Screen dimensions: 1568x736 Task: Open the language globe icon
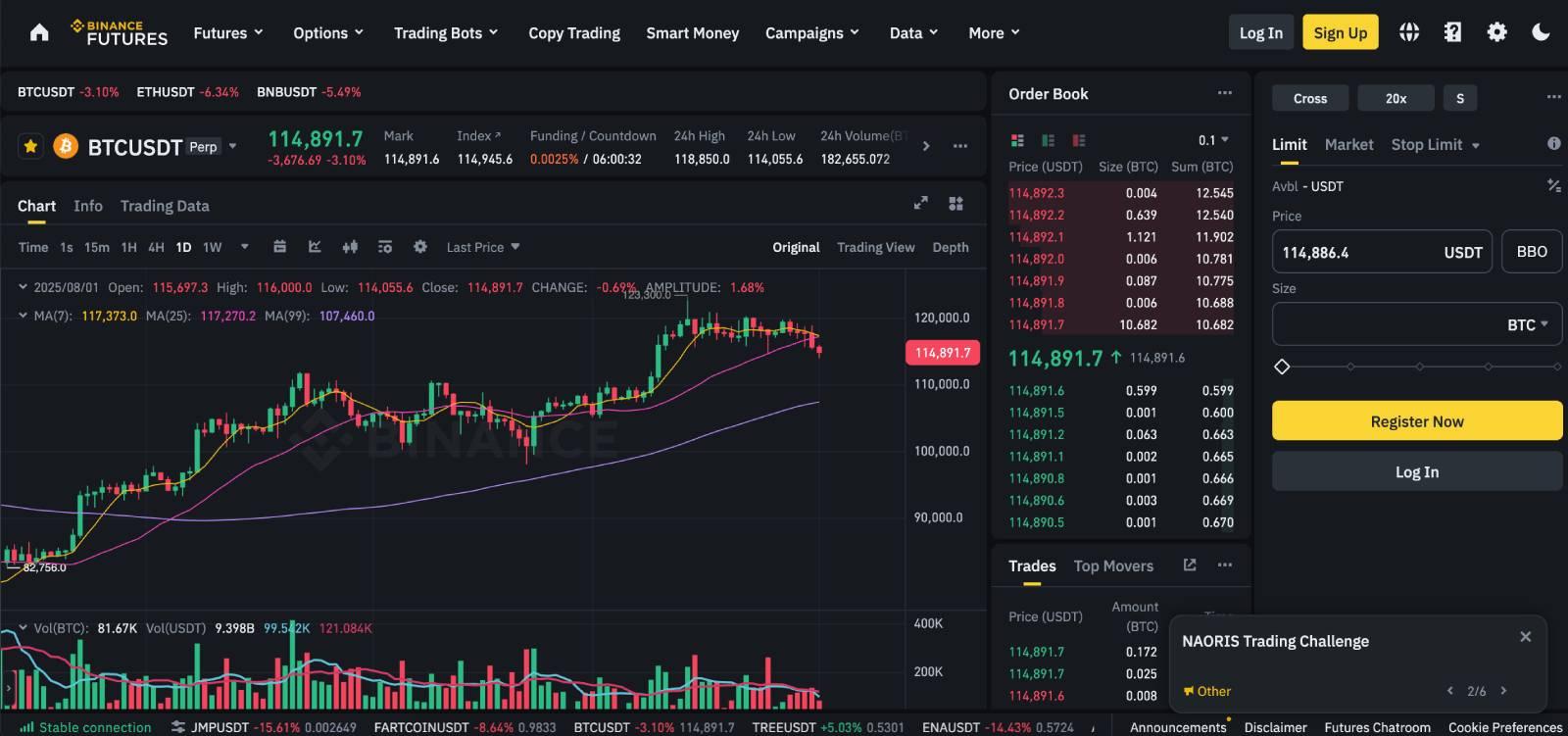tap(1409, 32)
